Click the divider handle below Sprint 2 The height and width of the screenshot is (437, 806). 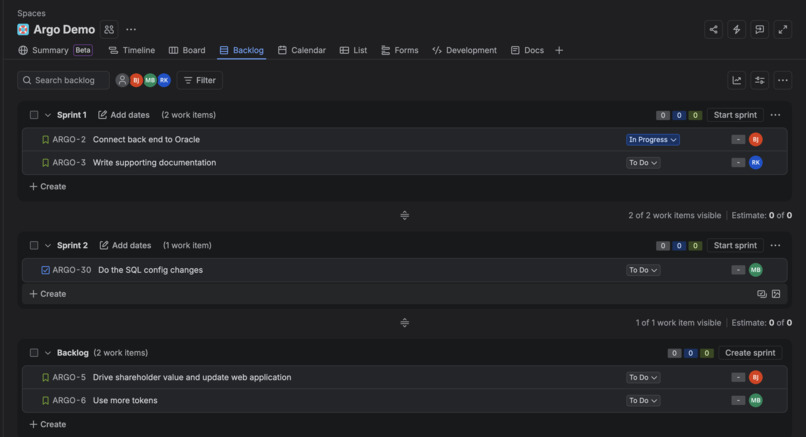click(x=405, y=323)
